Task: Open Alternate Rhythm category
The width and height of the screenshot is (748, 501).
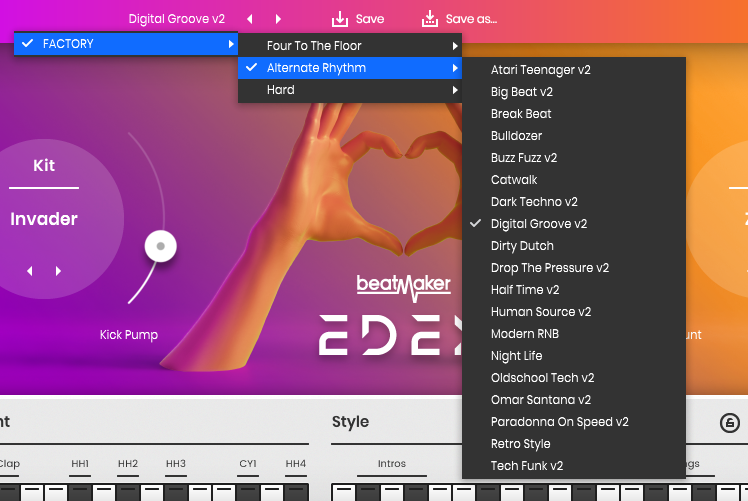Action: click(350, 68)
